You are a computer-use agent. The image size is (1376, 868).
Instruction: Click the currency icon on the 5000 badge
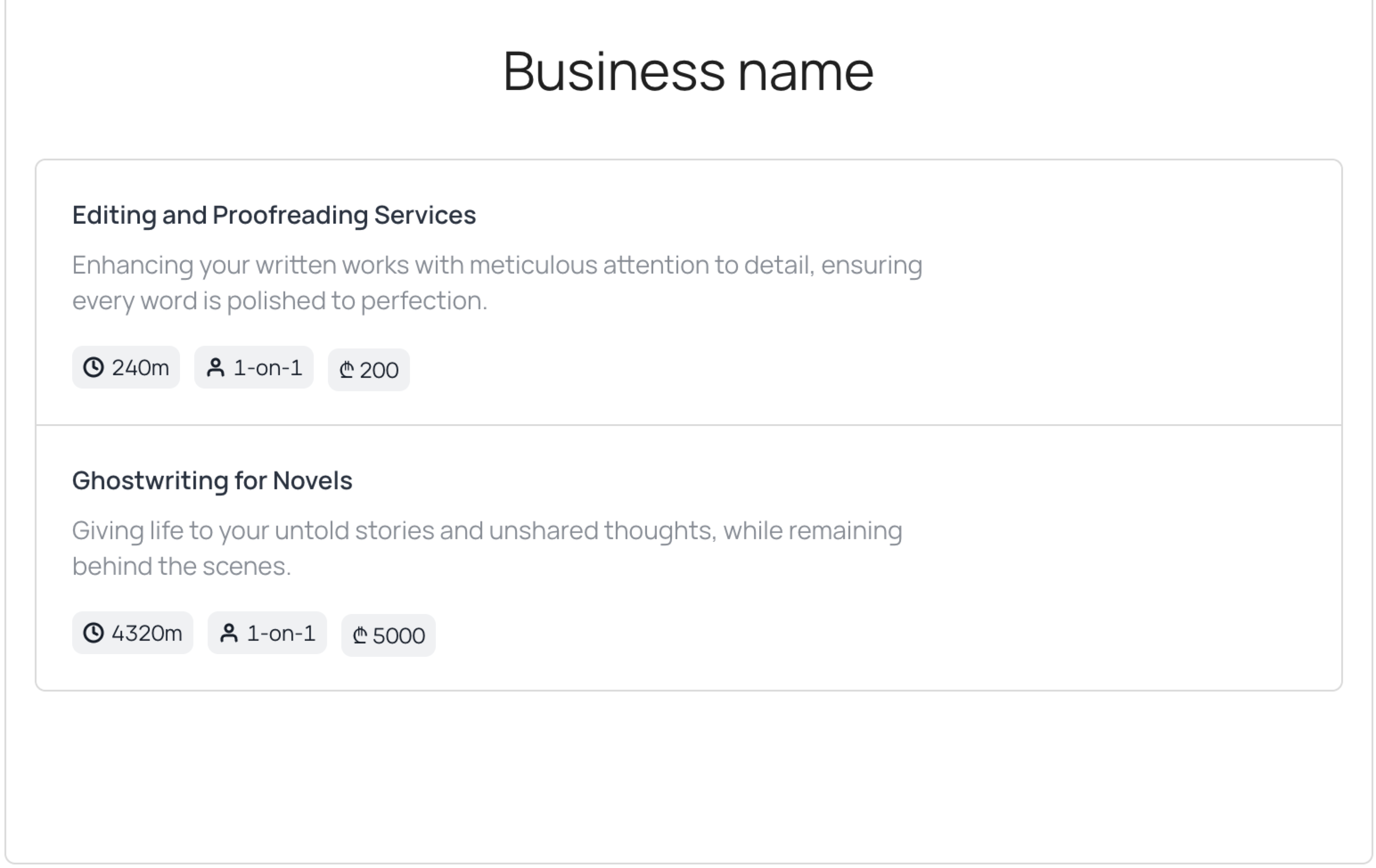click(x=360, y=635)
